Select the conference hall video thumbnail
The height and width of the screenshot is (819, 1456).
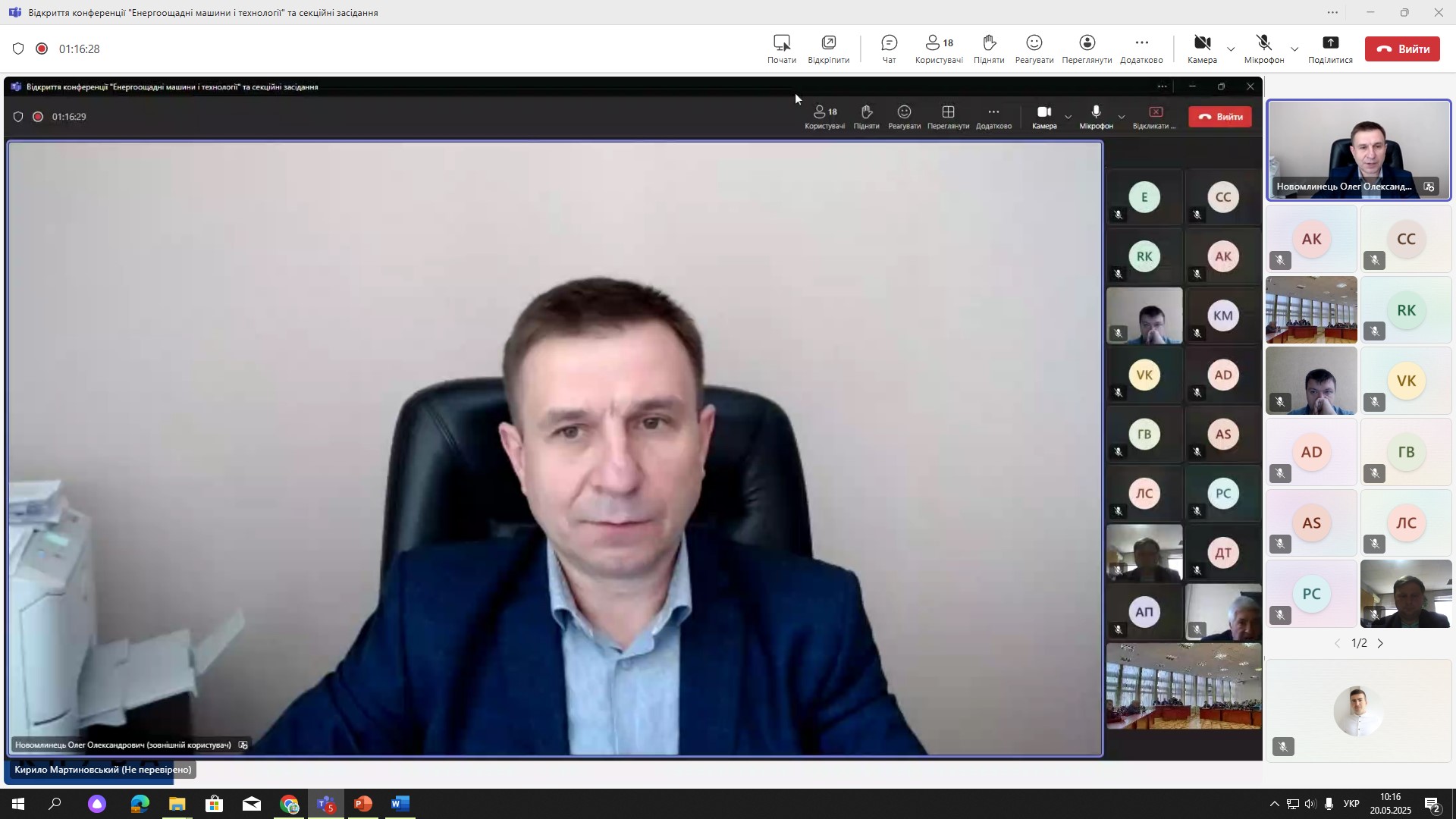tap(1311, 310)
